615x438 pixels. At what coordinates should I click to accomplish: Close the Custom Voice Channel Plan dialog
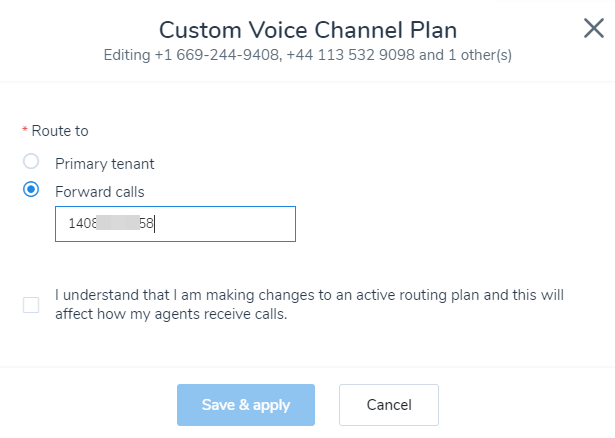[x=593, y=28]
